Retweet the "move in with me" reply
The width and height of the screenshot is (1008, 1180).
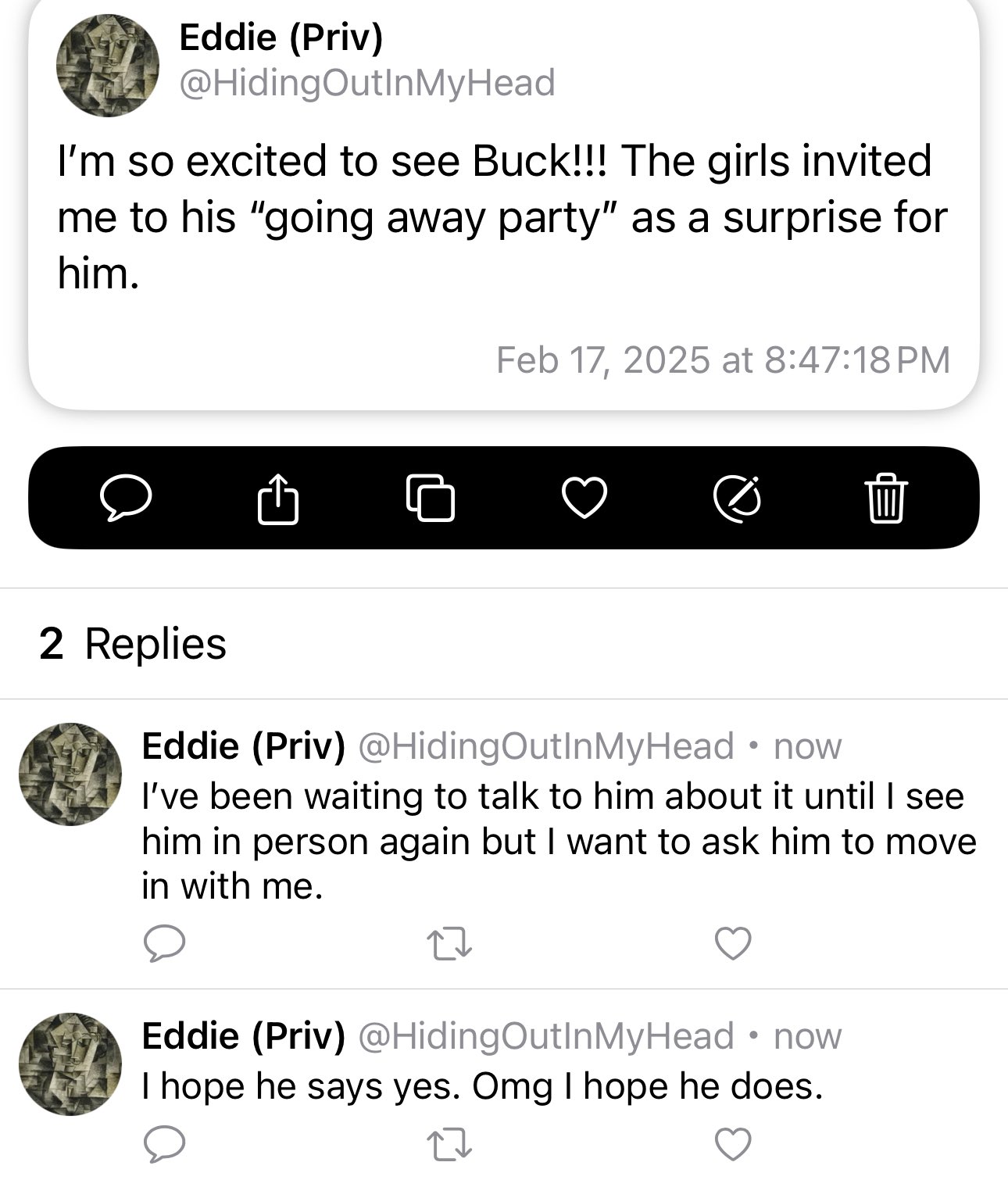(451, 943)
